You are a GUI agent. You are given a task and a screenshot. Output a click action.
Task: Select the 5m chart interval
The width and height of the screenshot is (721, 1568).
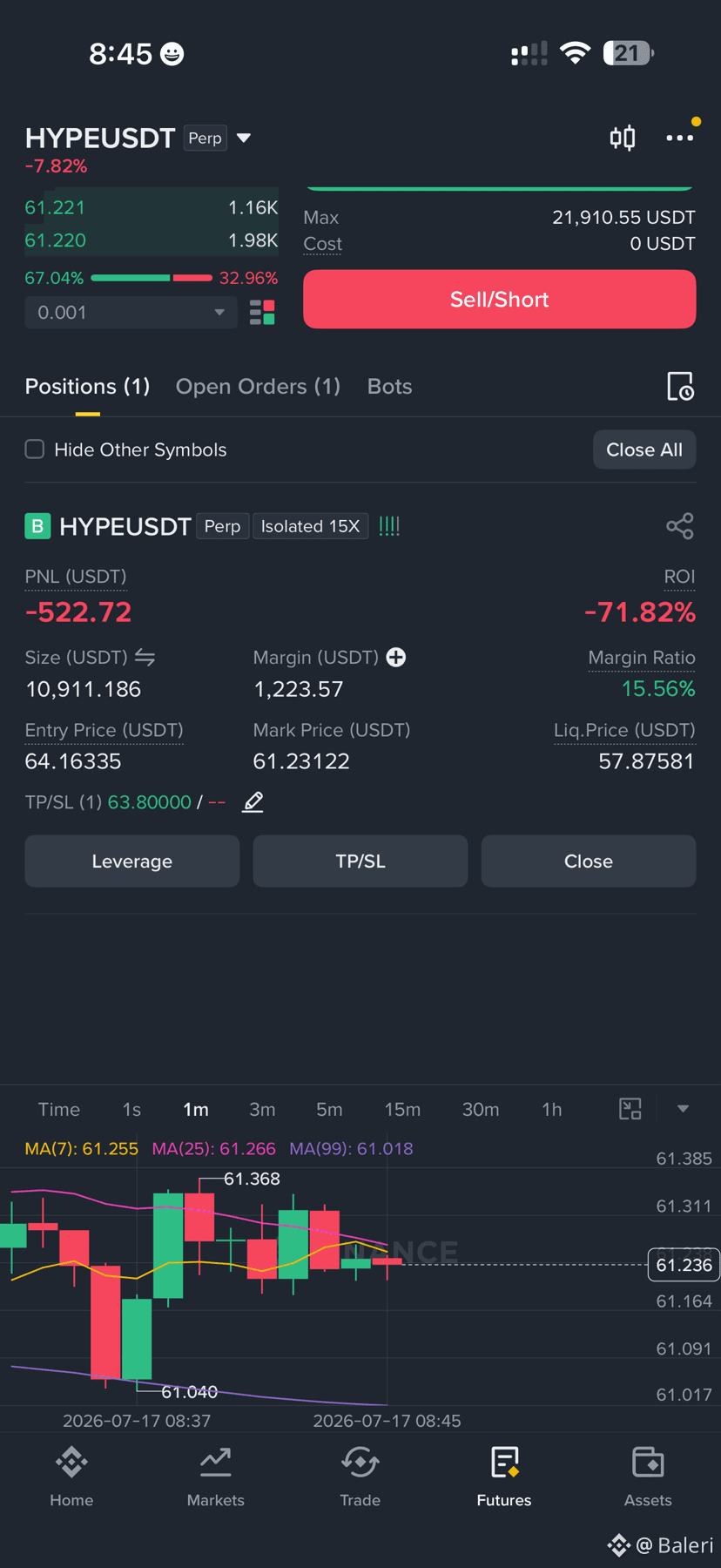click(x=329, y=1109)
